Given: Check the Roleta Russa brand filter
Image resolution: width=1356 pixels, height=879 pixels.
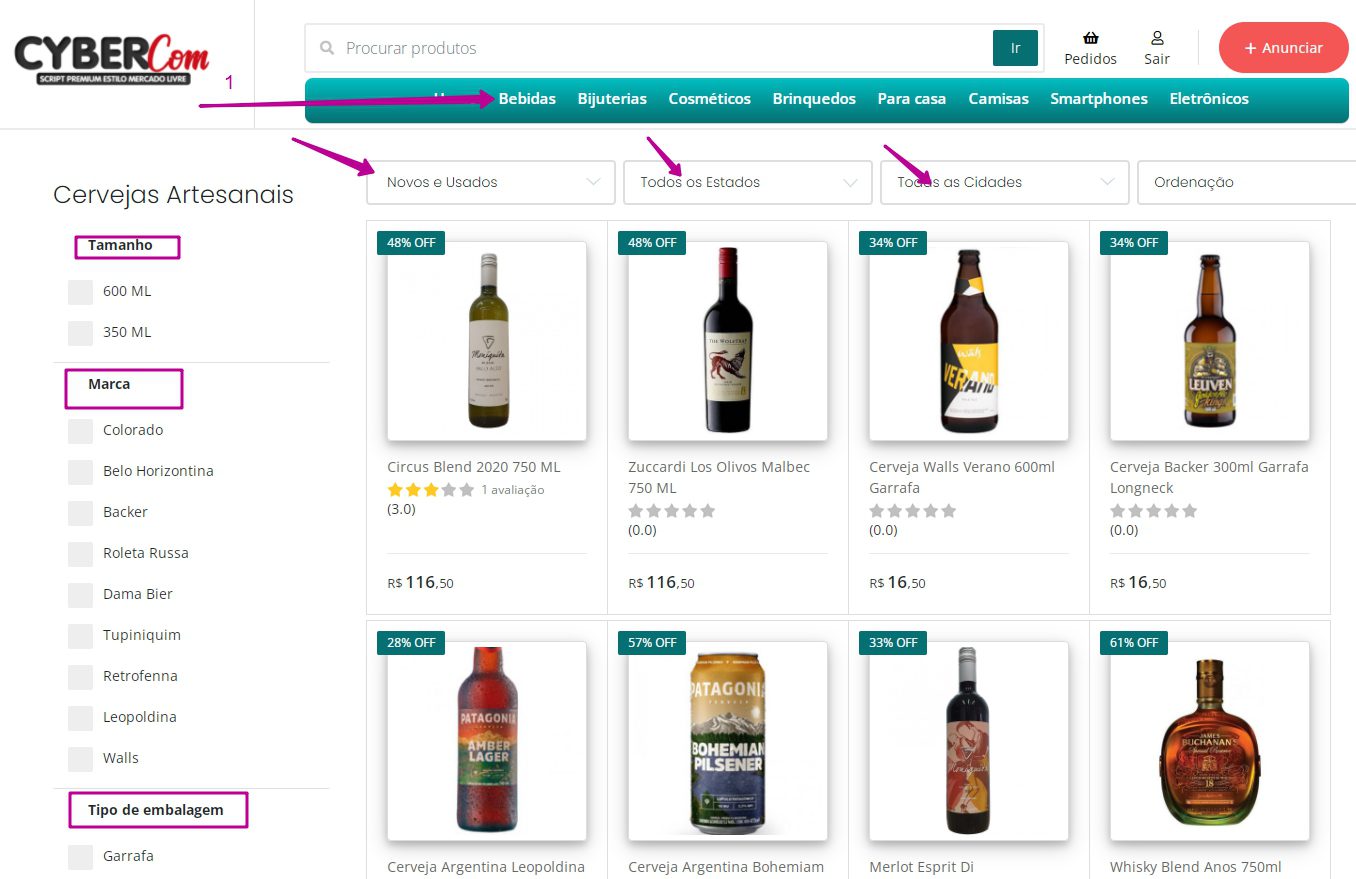Looking at the screenshot, I should (x=80, y=554).
